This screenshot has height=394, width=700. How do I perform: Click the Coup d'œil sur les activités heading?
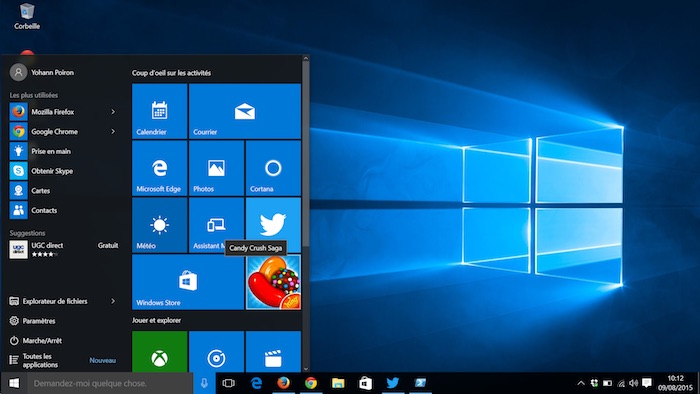171,73
